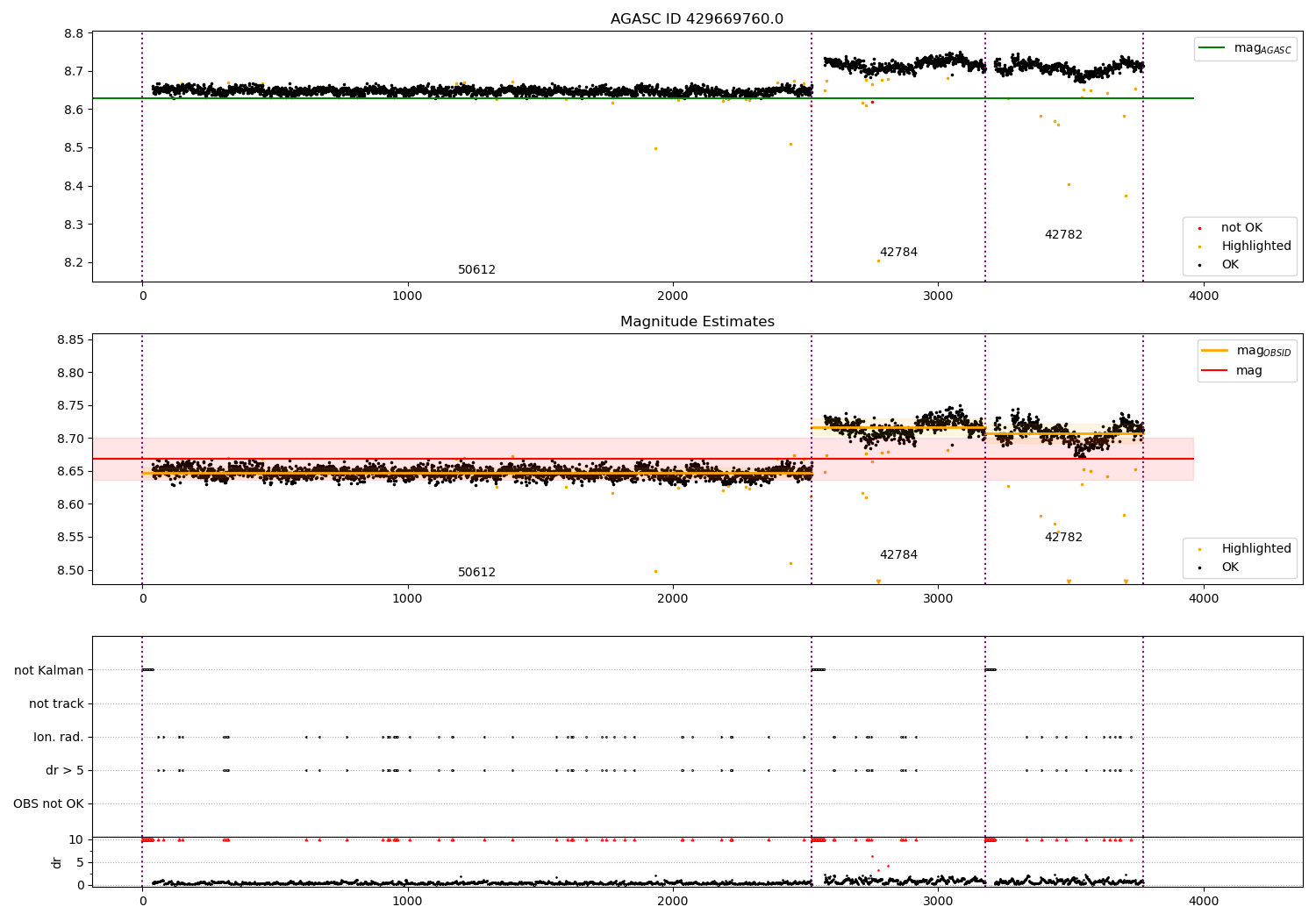Image resolution: width=1316 pixels, height=921 pixels.
Task: Click the 5 tick on the dr axis
Action: pyautogui.click(x=80, y=862)
